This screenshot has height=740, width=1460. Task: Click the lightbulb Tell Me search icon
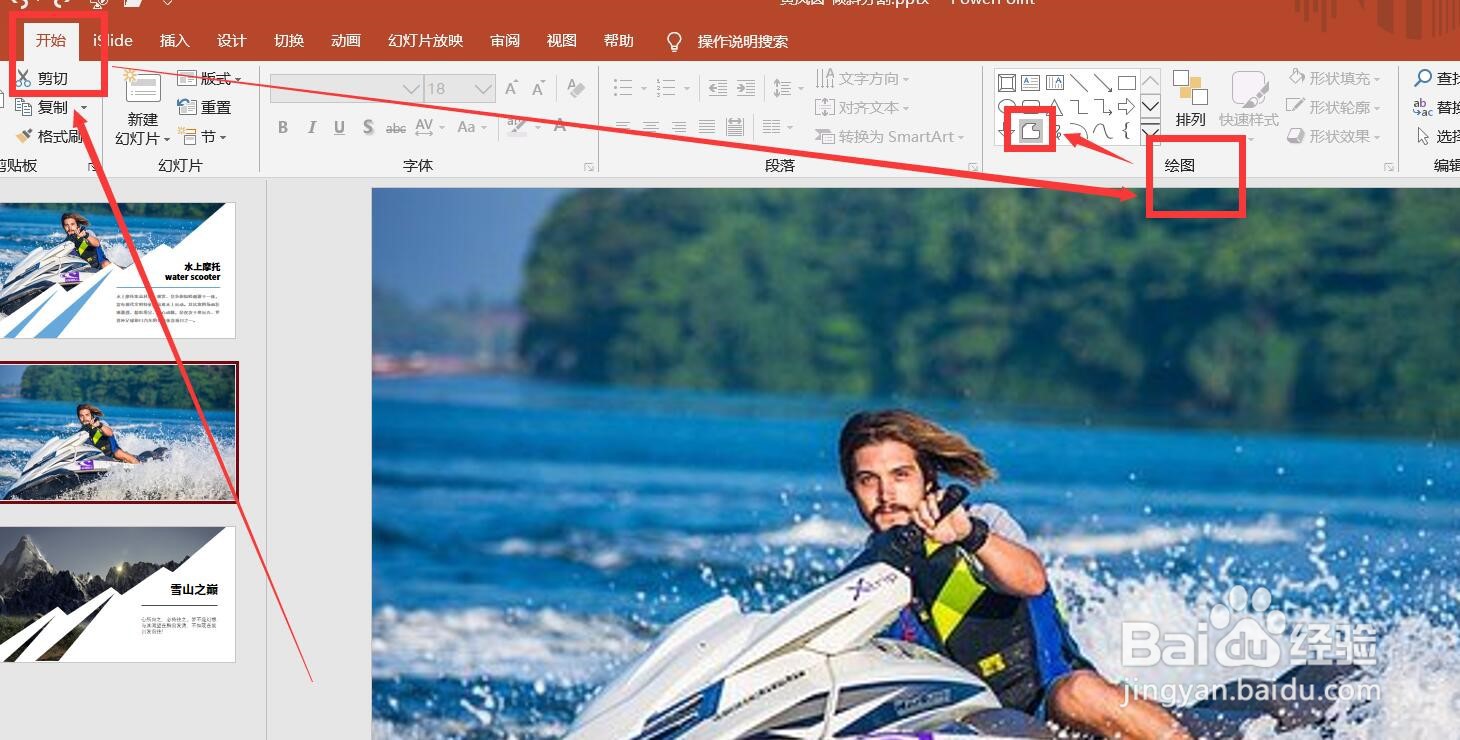tap(674, 41)
